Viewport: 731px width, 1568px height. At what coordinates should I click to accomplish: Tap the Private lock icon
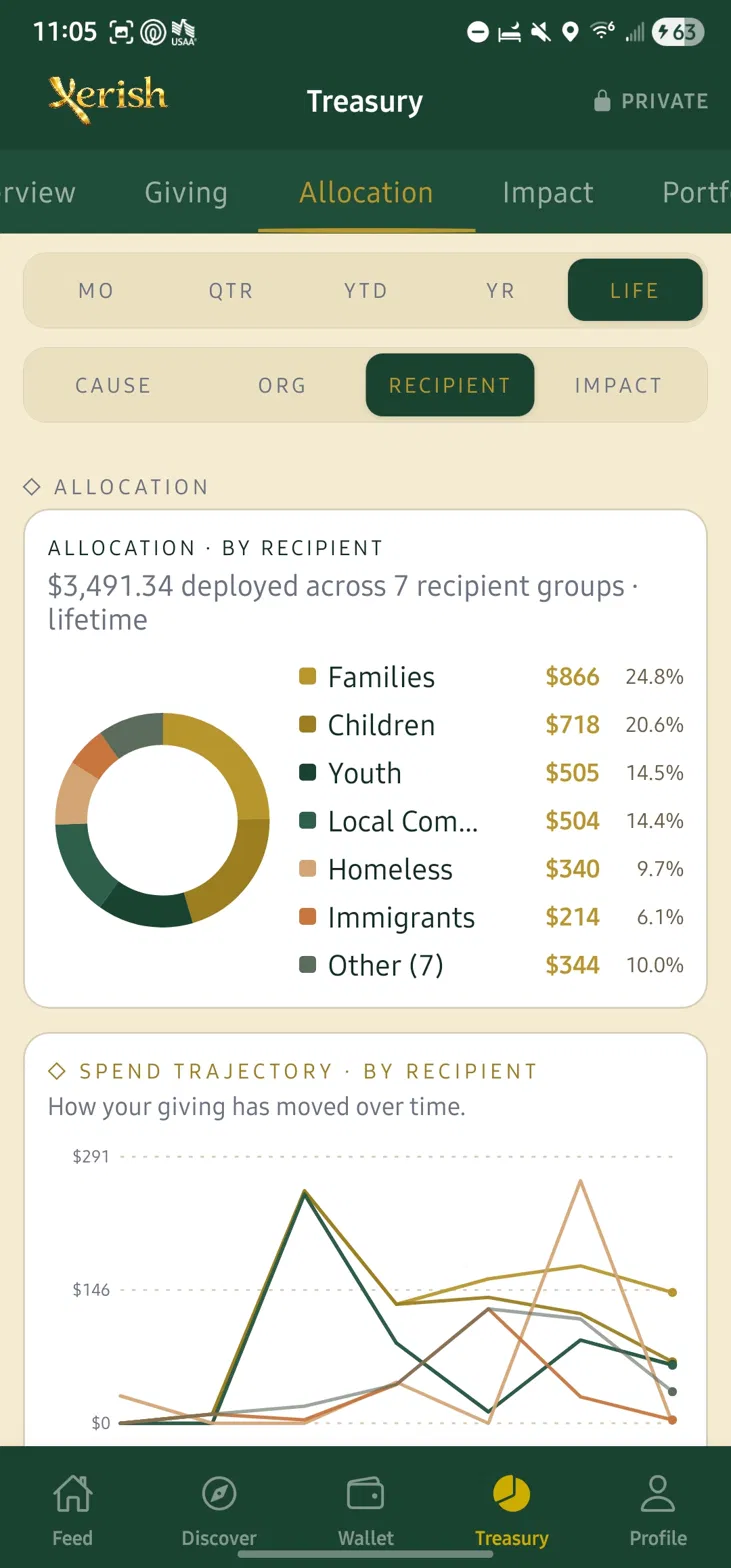[x=602, y=101]
